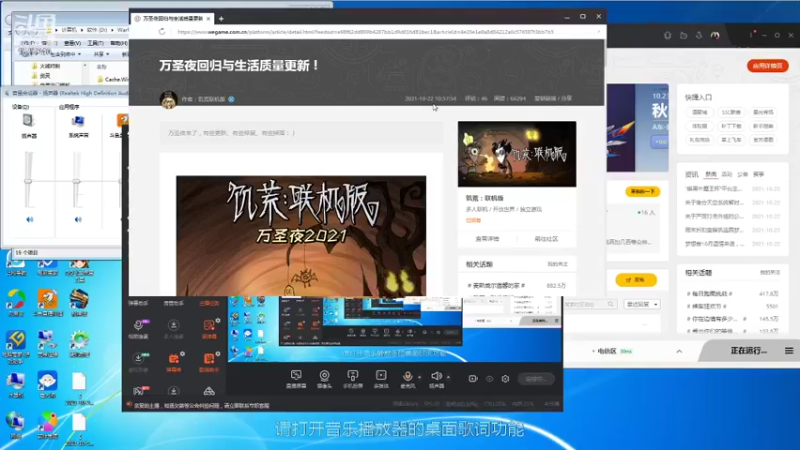
Task: Toggle the speaker in the streaming toolbar
Action: point(436,376)
